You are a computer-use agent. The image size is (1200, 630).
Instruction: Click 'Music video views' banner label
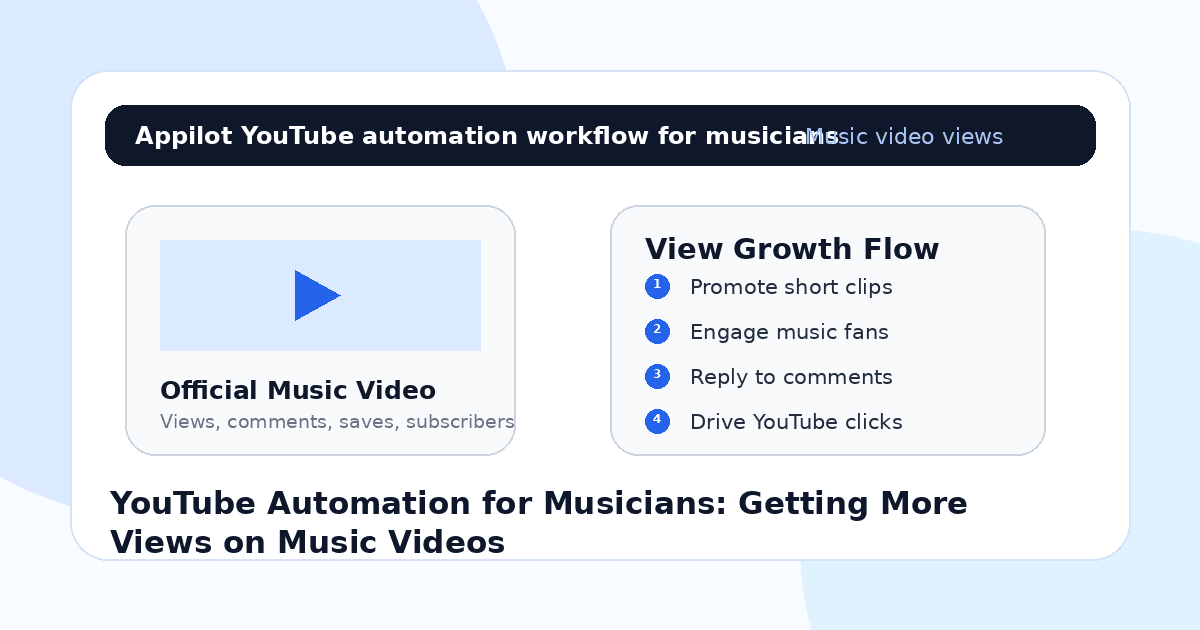(904, 136)
